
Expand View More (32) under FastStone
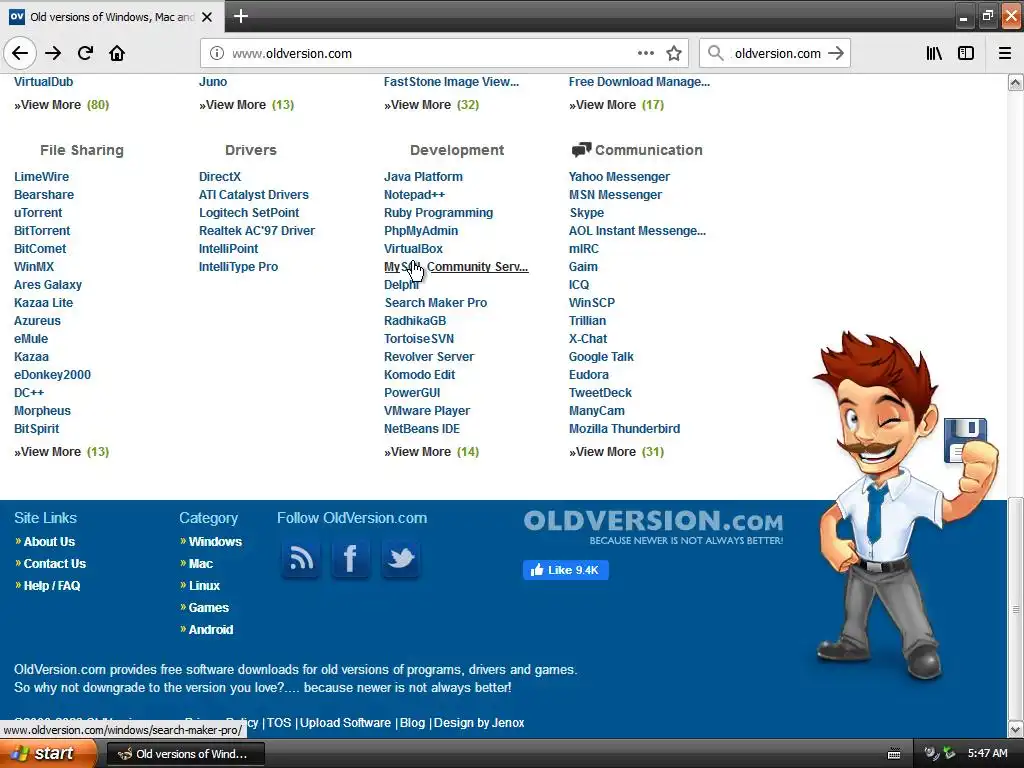(432, 105)
